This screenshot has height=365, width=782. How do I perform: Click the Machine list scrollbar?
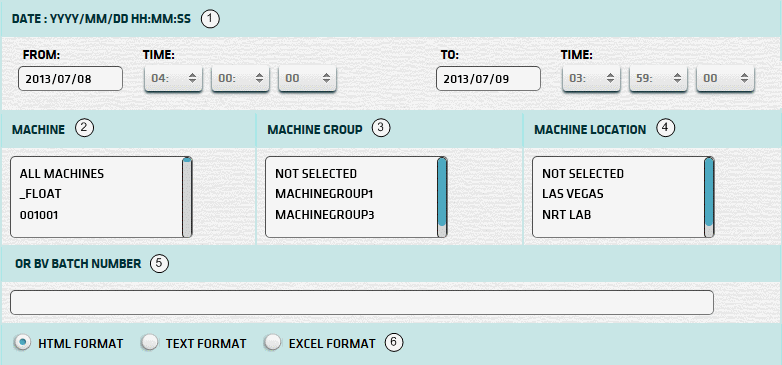(187, 197)
